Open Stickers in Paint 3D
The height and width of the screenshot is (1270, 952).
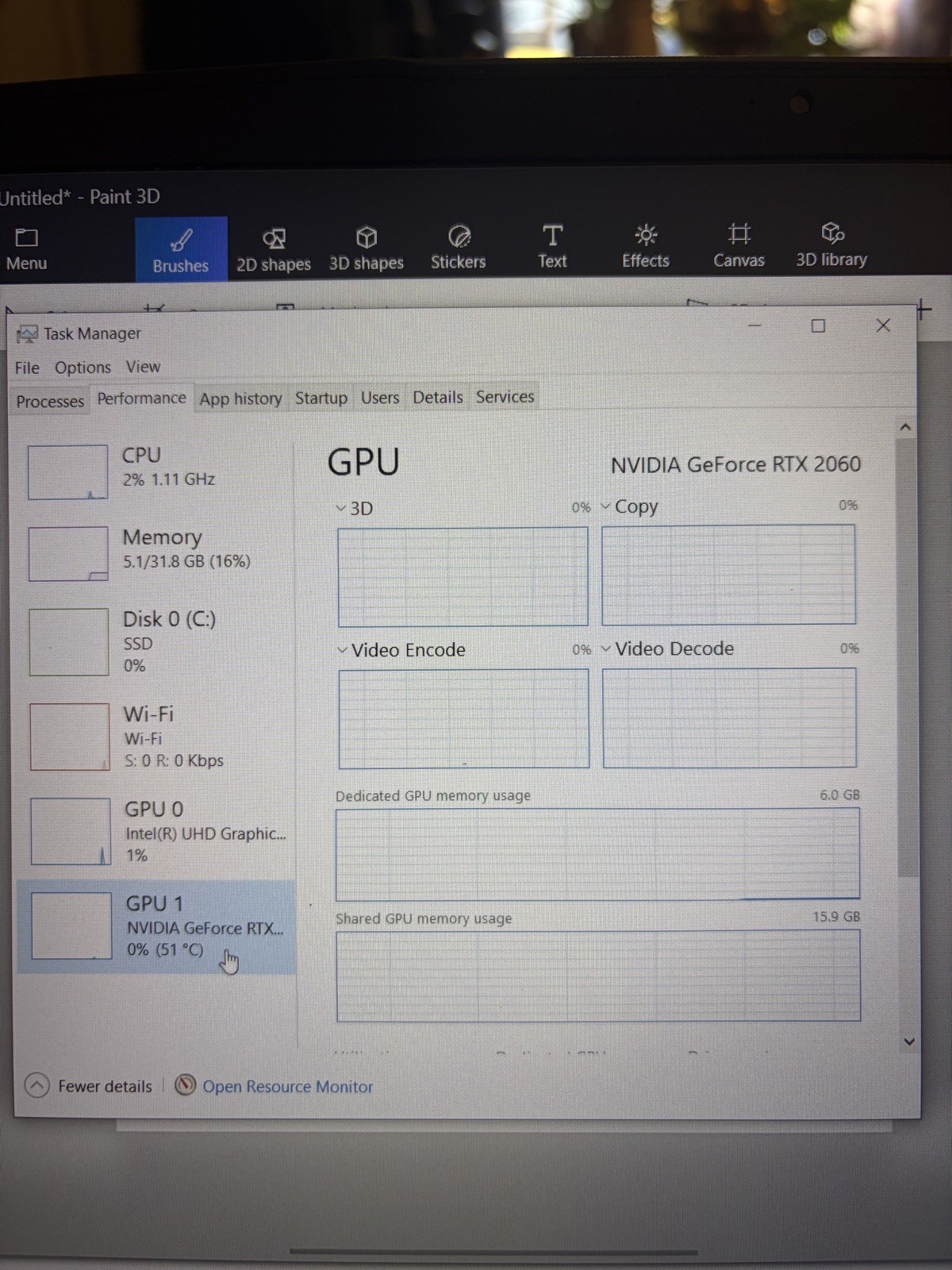[459, 248]
